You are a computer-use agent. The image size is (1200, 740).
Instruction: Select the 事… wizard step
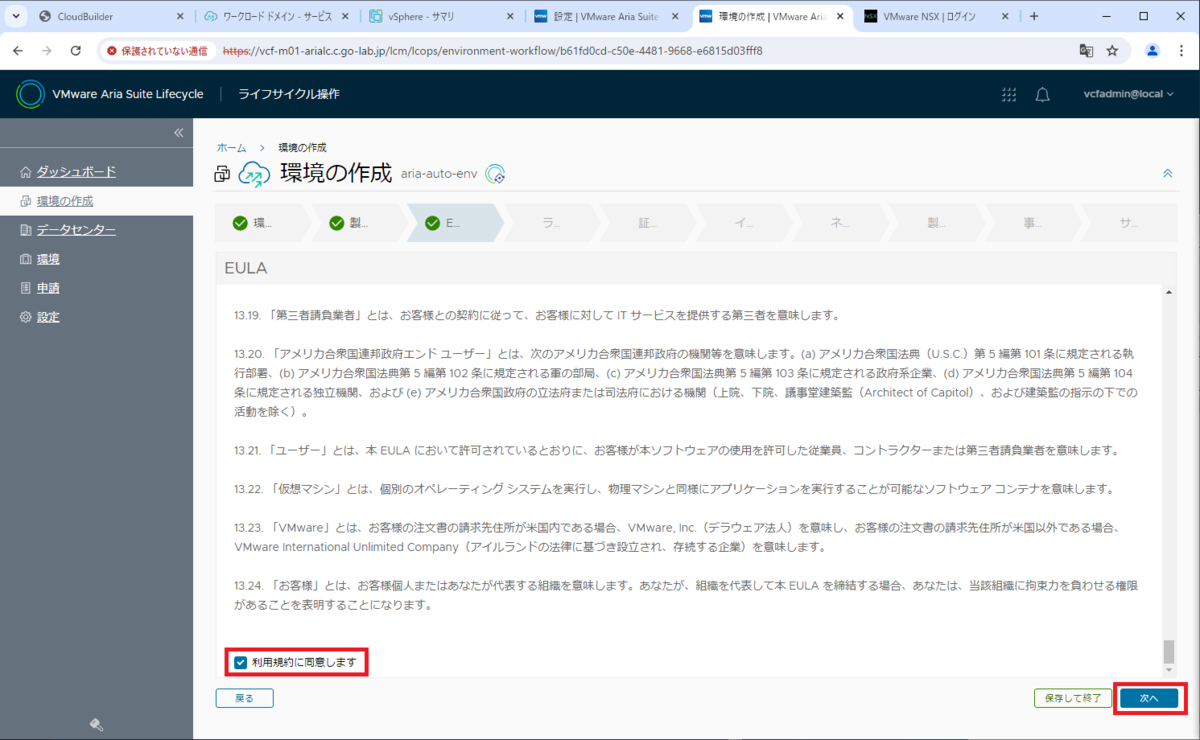click(x=1033, y=223)
